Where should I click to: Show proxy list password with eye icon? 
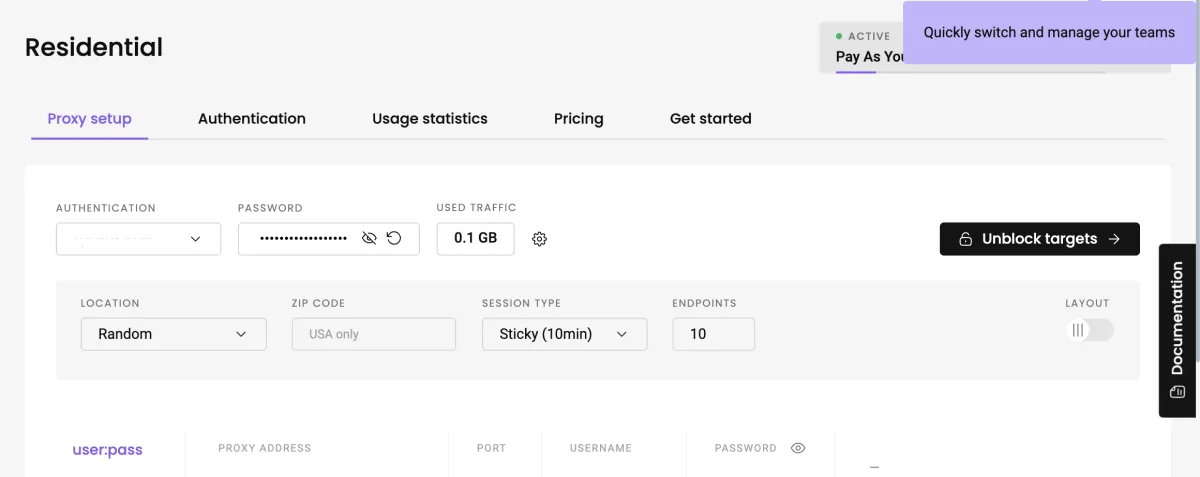[798, 448]
